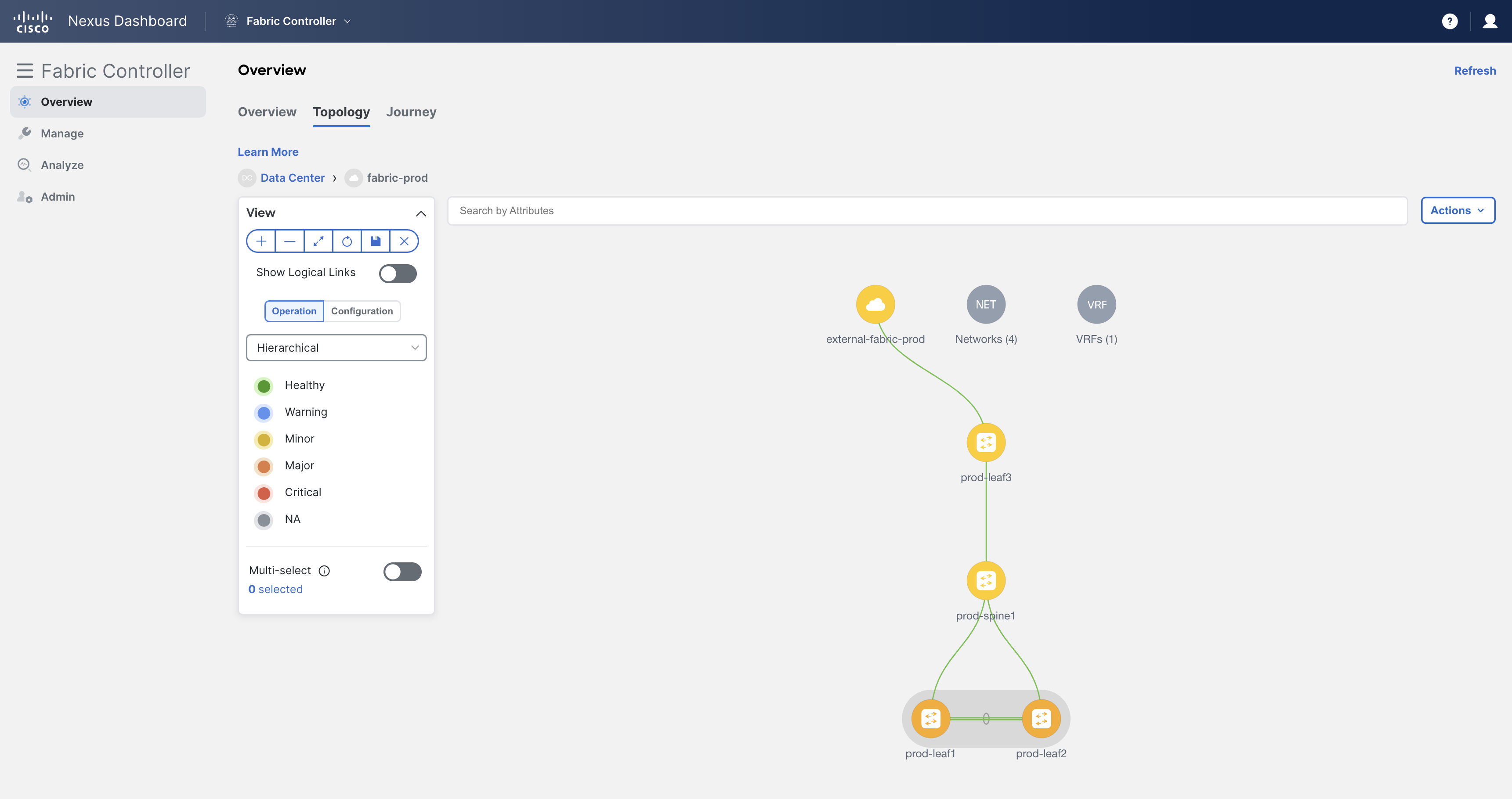Open Analyze in the sidebar
The width and height of the screenshot is (1512, 799).
coord(108,165)
